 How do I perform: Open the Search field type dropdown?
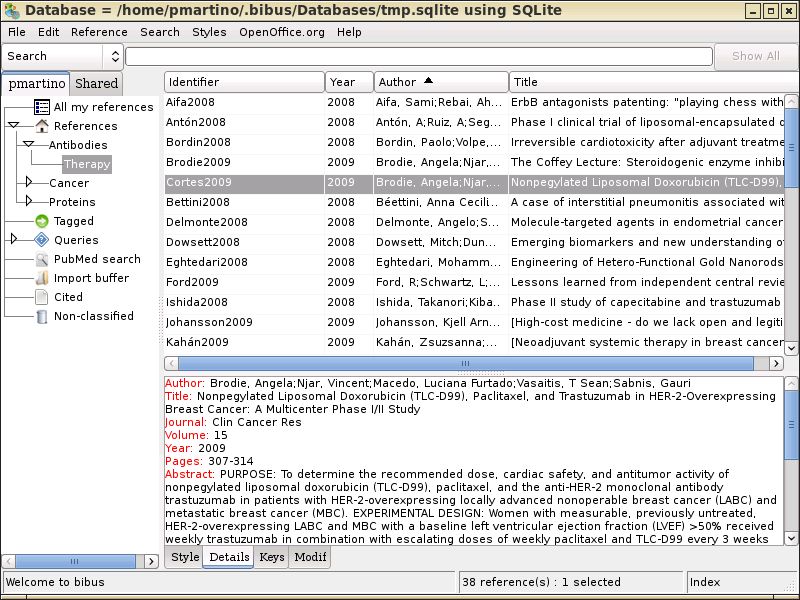point(115,56)
